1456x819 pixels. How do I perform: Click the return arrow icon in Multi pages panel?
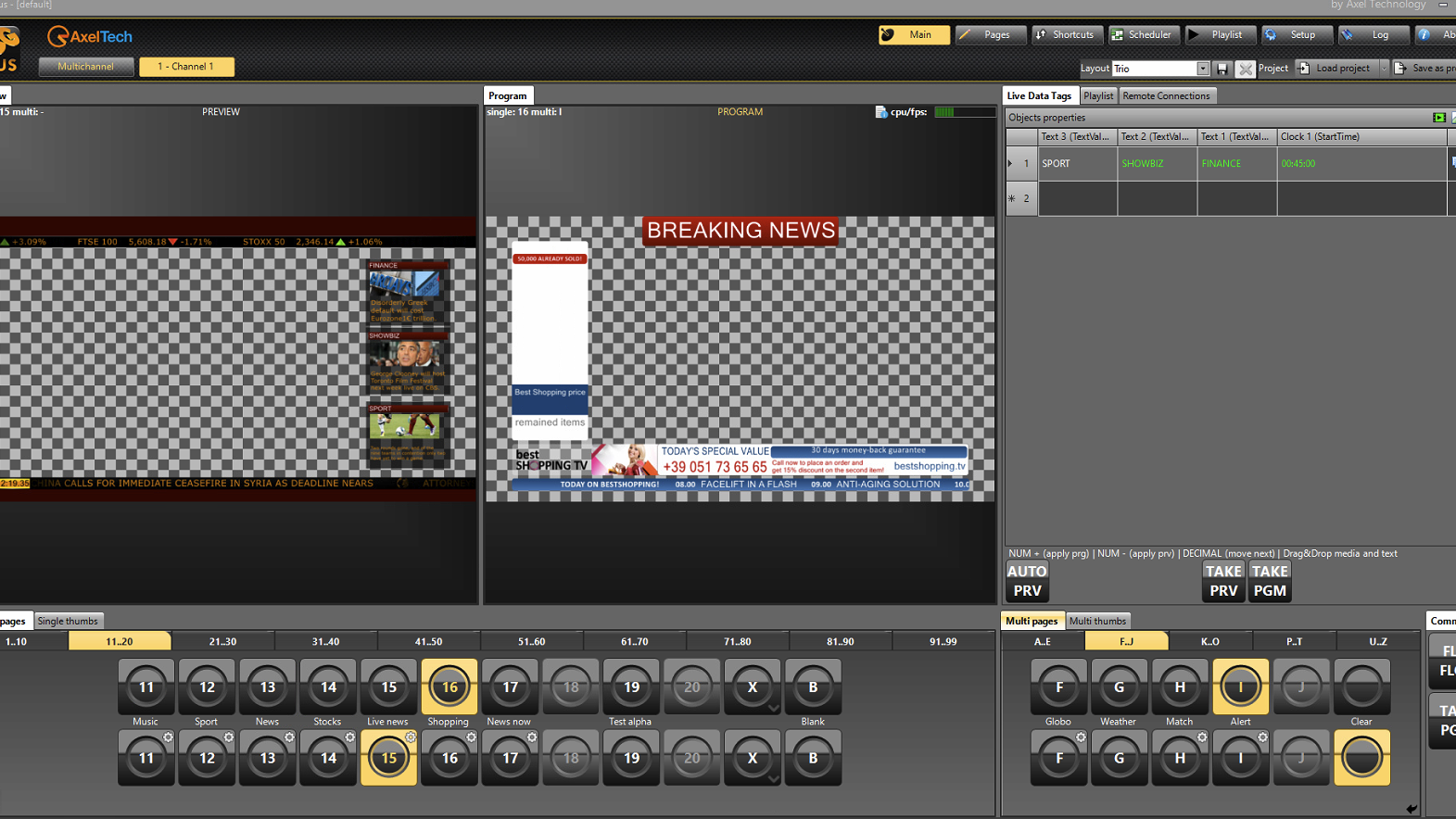coord(1411,809)
